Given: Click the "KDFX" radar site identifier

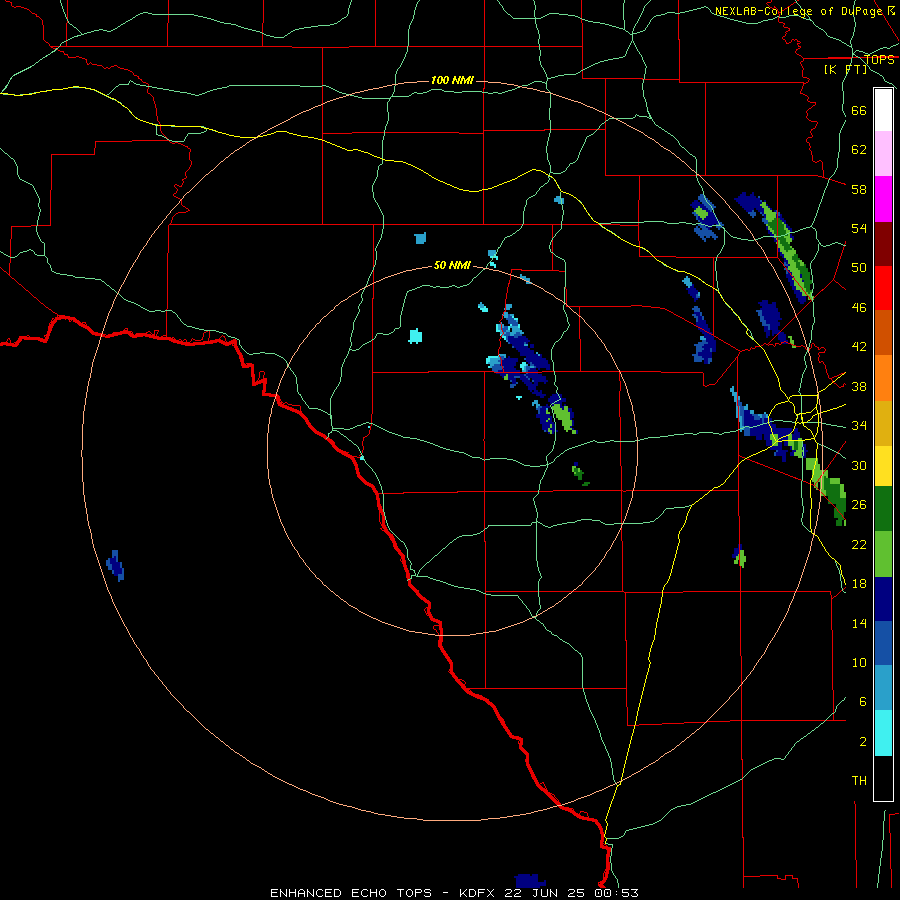Looking at the screenshot, I should pyautogui.click(x=476, y=893).
